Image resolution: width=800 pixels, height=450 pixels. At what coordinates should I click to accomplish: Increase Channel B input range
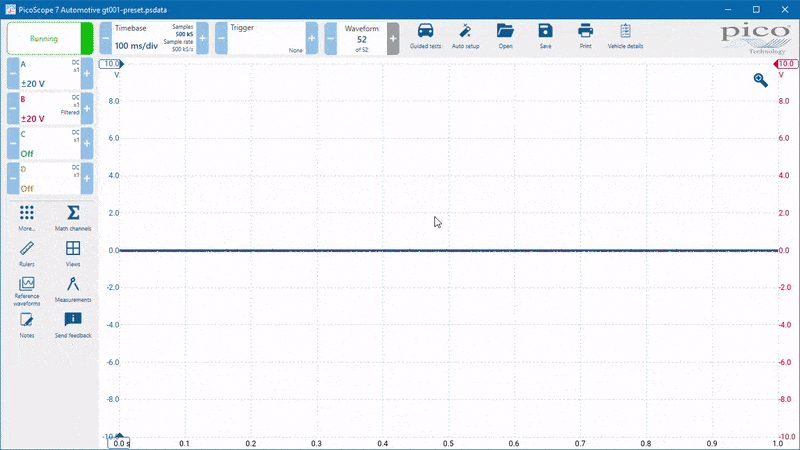pos(87,109)
